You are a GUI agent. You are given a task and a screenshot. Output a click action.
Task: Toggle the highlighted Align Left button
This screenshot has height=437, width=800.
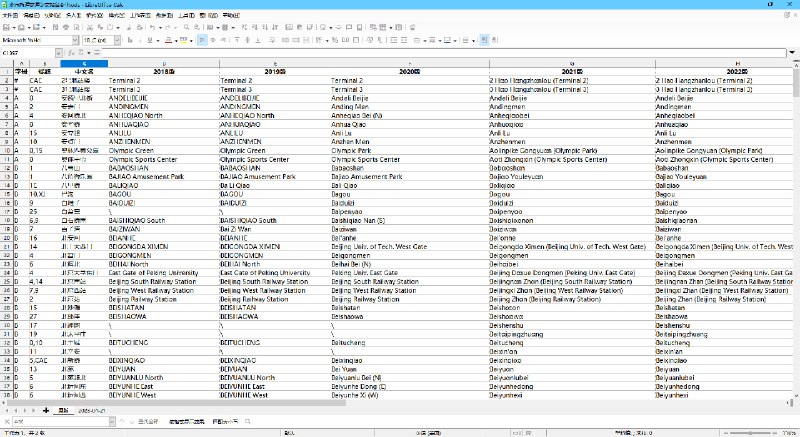click(203, 40)
